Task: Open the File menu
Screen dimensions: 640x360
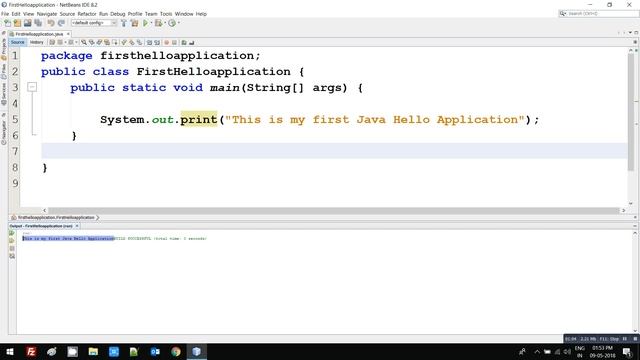Action: point(5,14)
